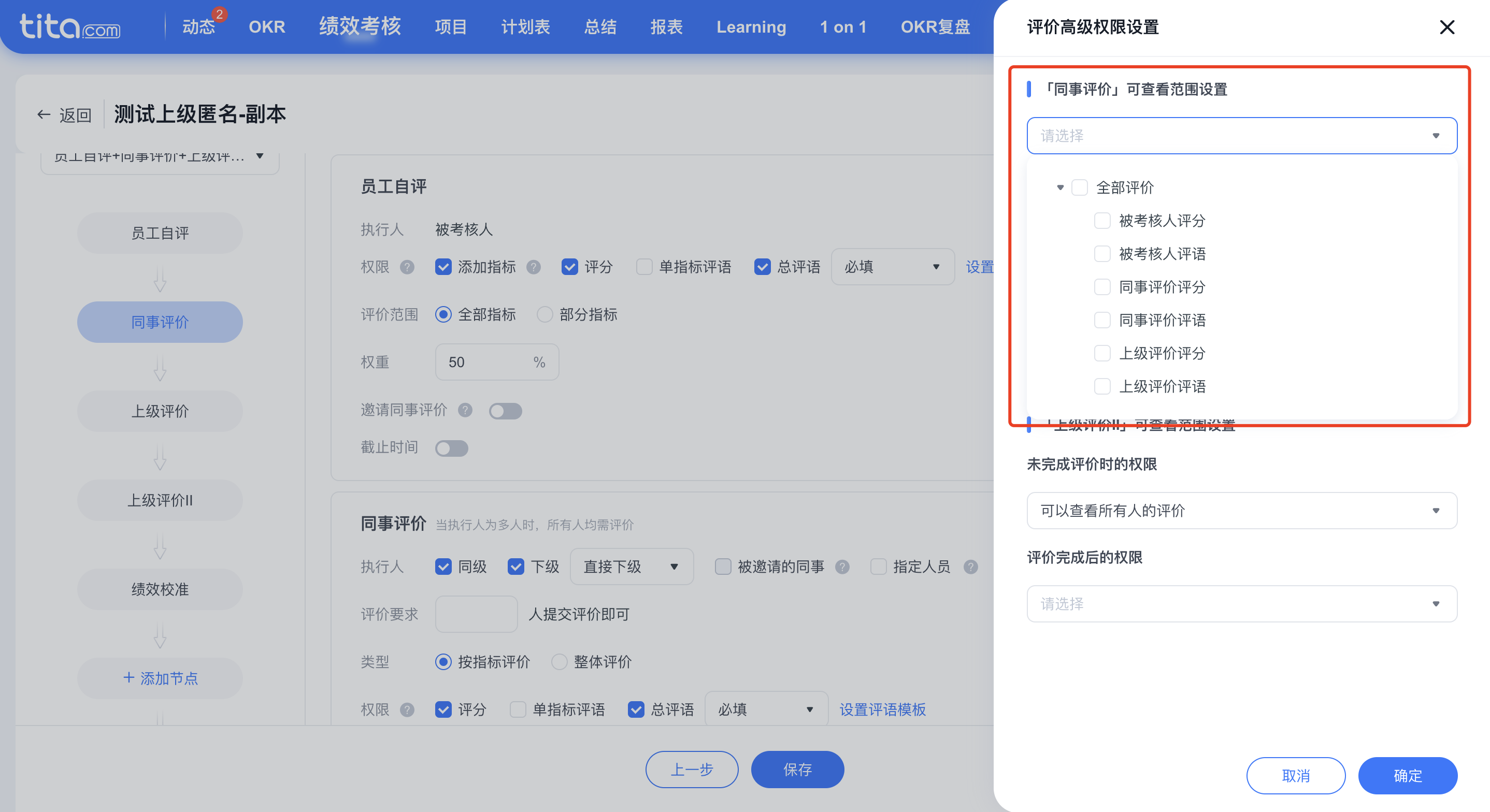Open the 总结 nav item
The image size is (1490, 812).
(x=600, y=26)
